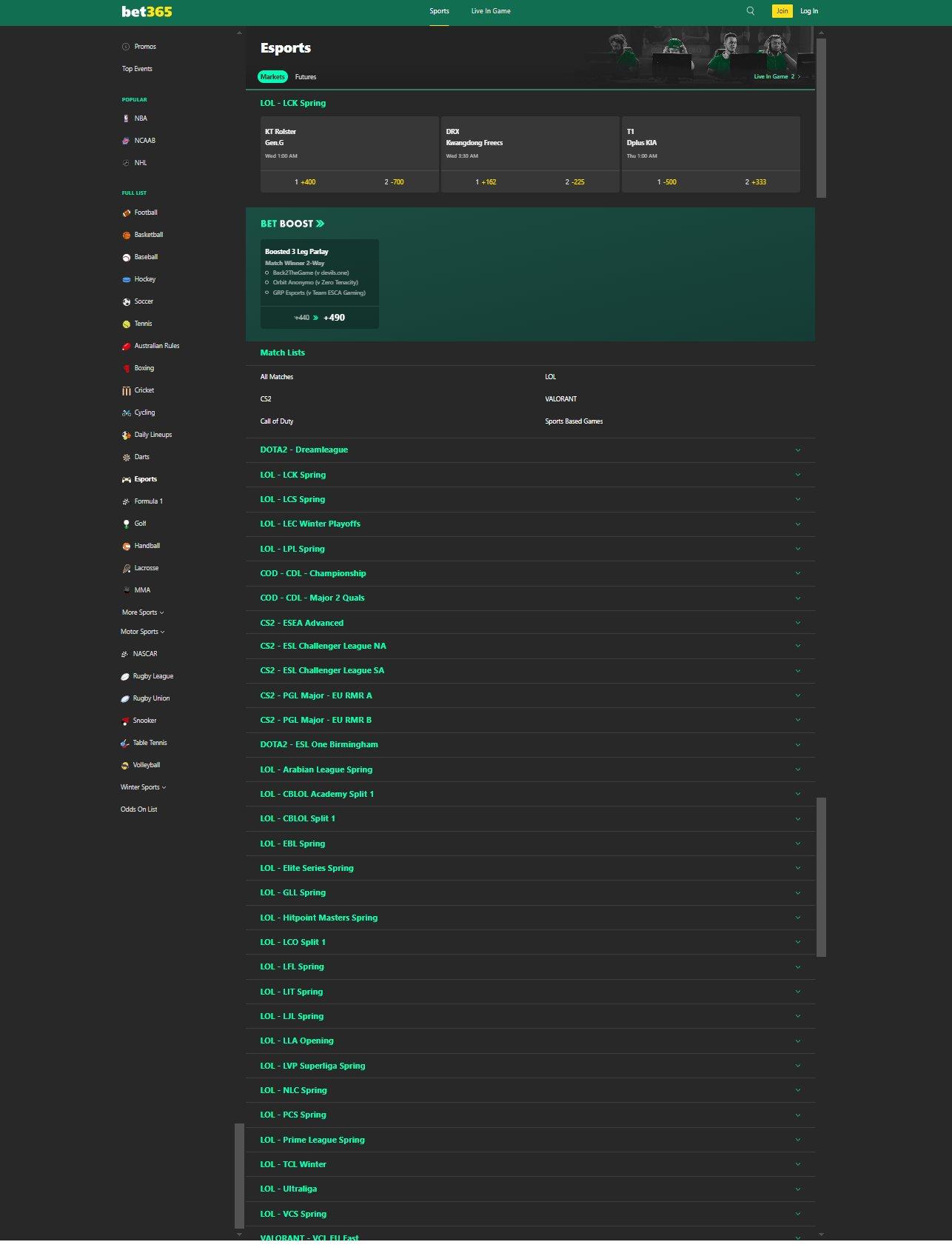Expand COD - CDL - Championship
Screen dimensions: 952x1259
click(x=530, y=573)
